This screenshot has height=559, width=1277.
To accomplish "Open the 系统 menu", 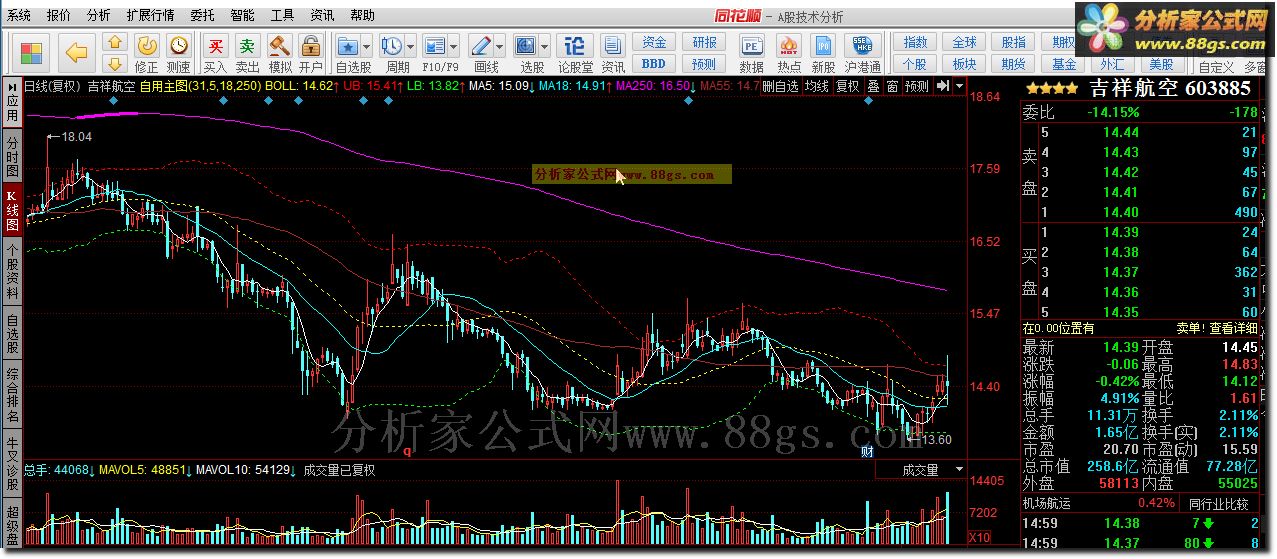I will click(x=19, y=15).
